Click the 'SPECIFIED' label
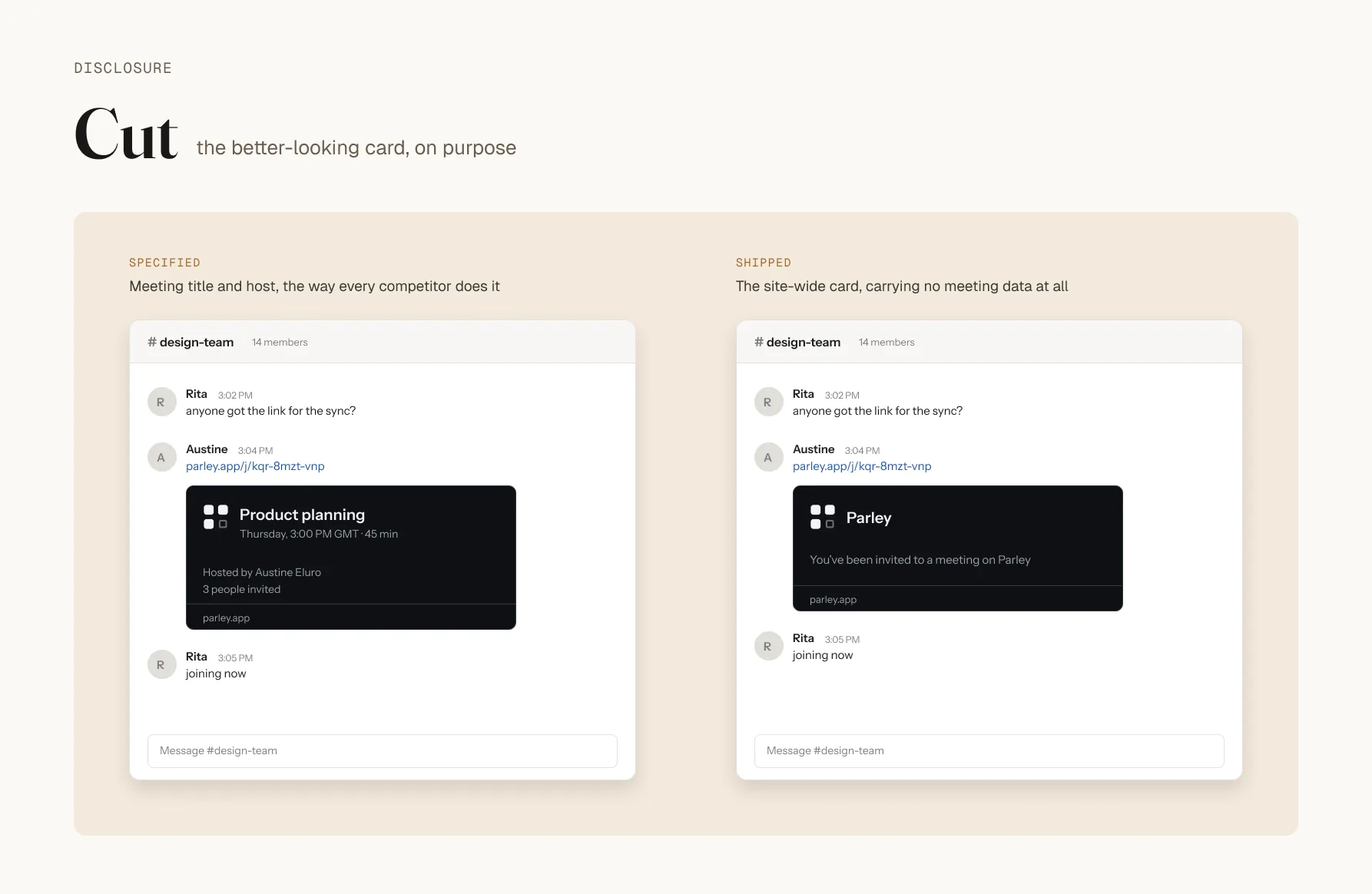Screen dimensions: 1372x894 click(164, 263)
